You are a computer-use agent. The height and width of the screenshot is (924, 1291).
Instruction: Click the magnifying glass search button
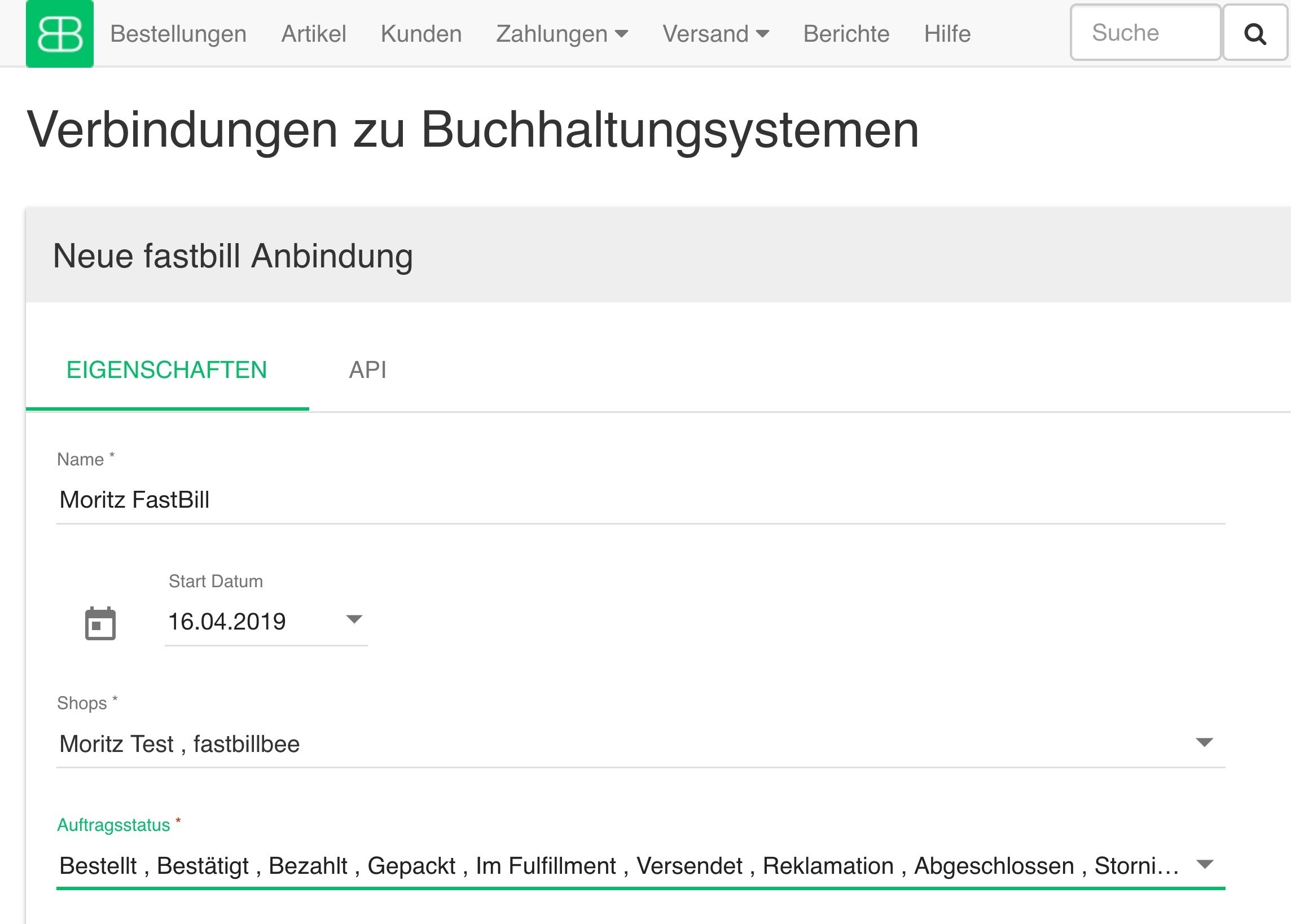1254,34
